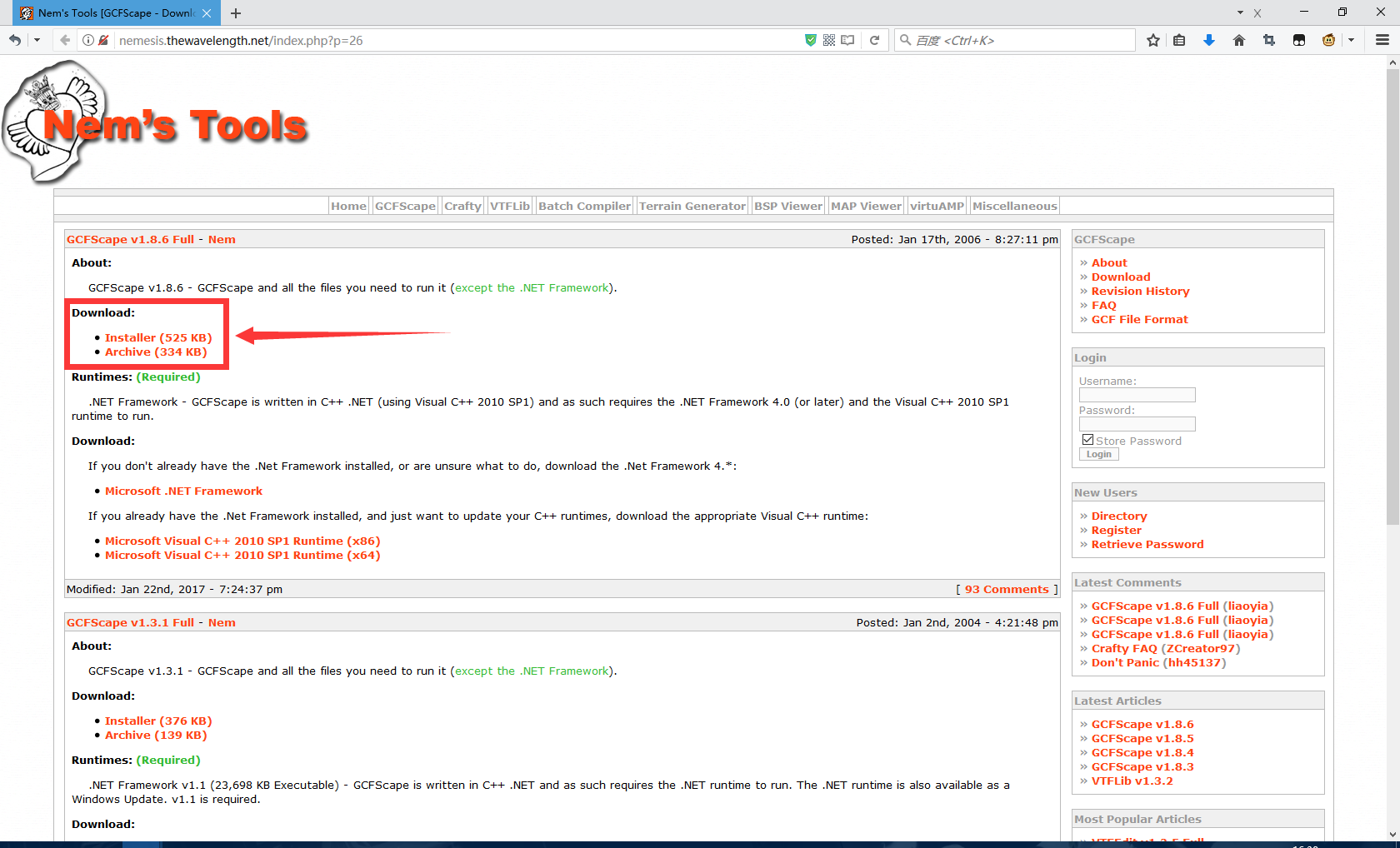The width and height of the screenshot is (1400, 848).
Task: Open the Terrain Generator navigation item
Action: [692, 206]
